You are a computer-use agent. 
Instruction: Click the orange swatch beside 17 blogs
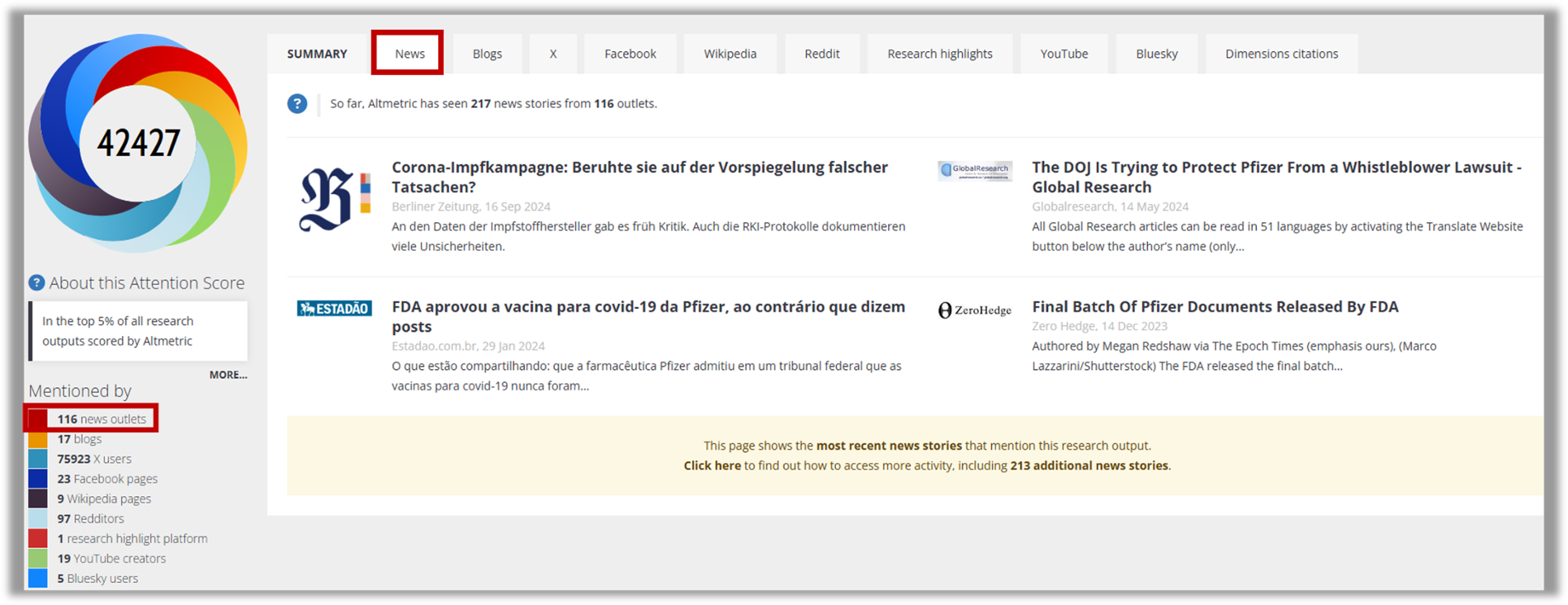click(38, 439)
